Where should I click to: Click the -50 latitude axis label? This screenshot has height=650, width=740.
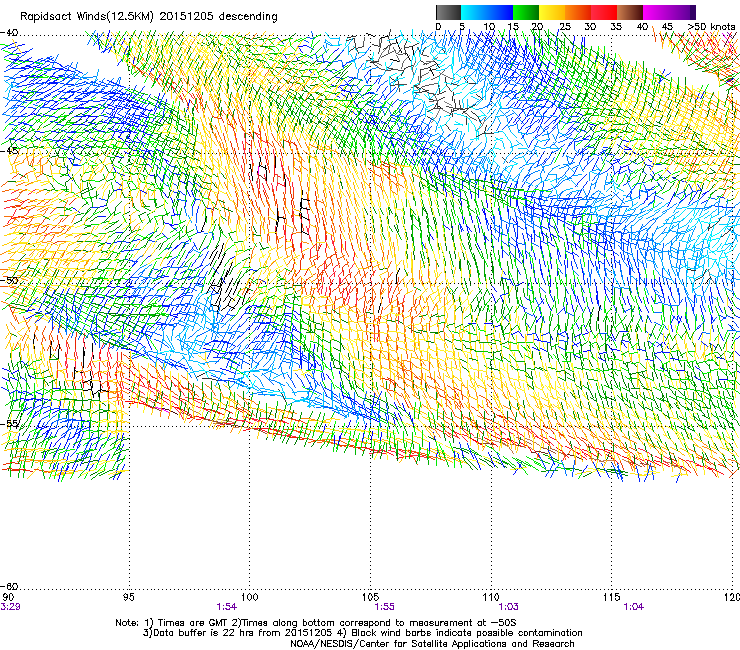[9, 280]
